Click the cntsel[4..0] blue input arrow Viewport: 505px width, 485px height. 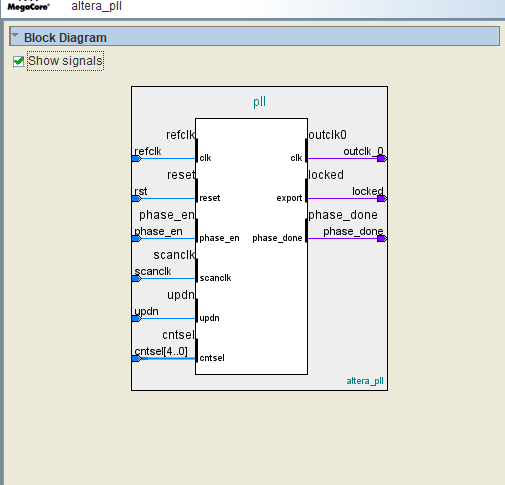(x=137, y=359)
